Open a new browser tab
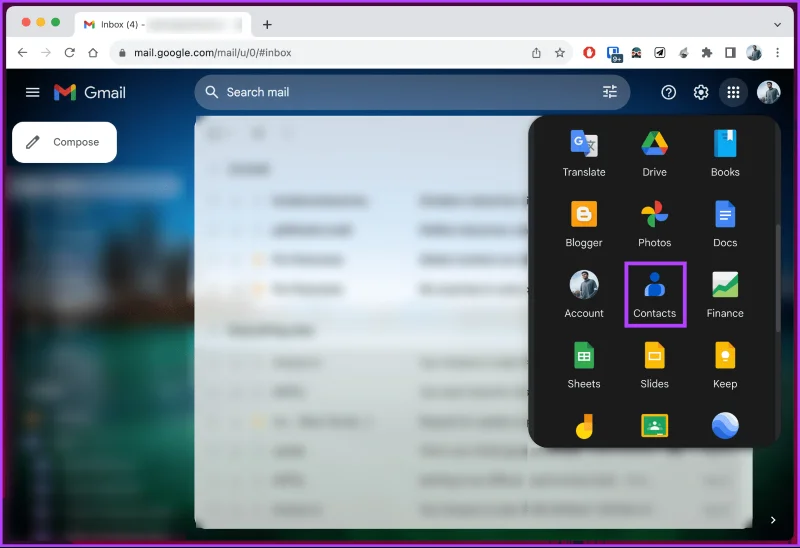 (267, 24)
